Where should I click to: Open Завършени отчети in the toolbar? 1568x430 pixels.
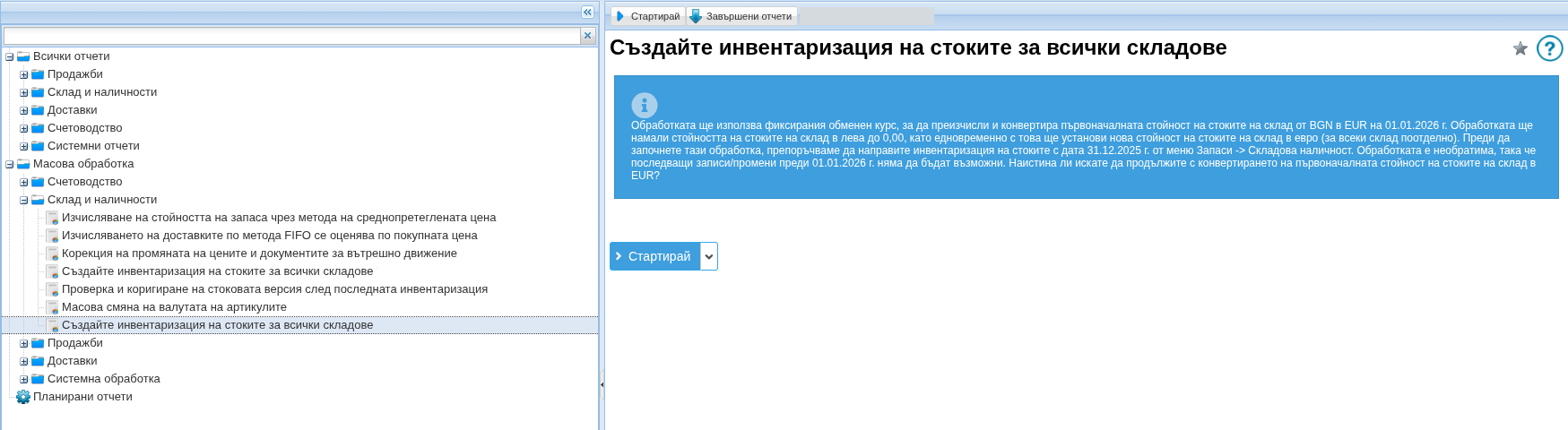[x=741, y=16]
